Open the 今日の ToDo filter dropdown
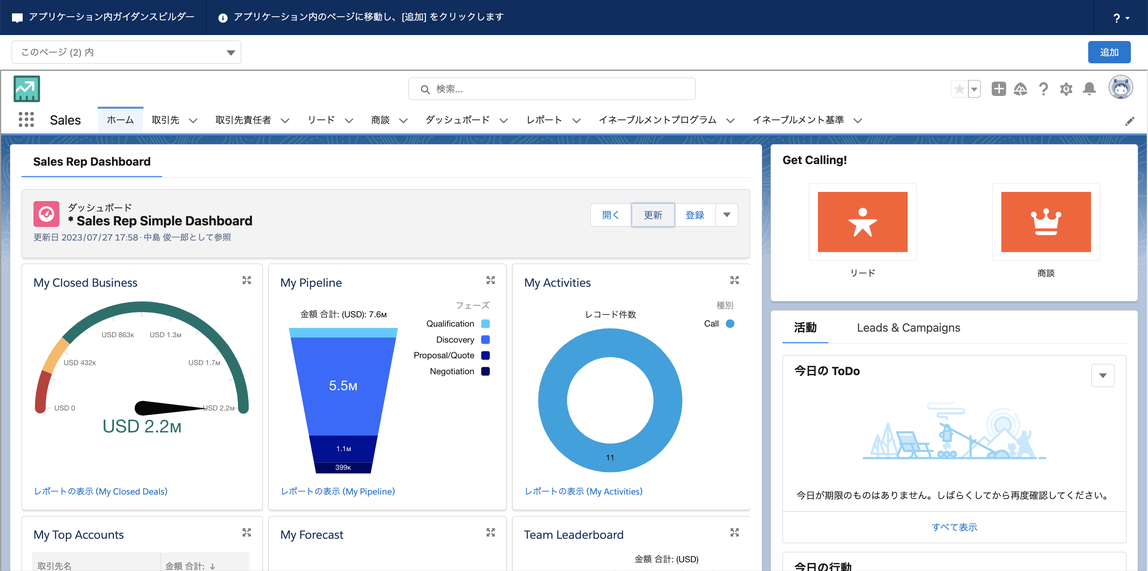 [x=1103, y=376]
